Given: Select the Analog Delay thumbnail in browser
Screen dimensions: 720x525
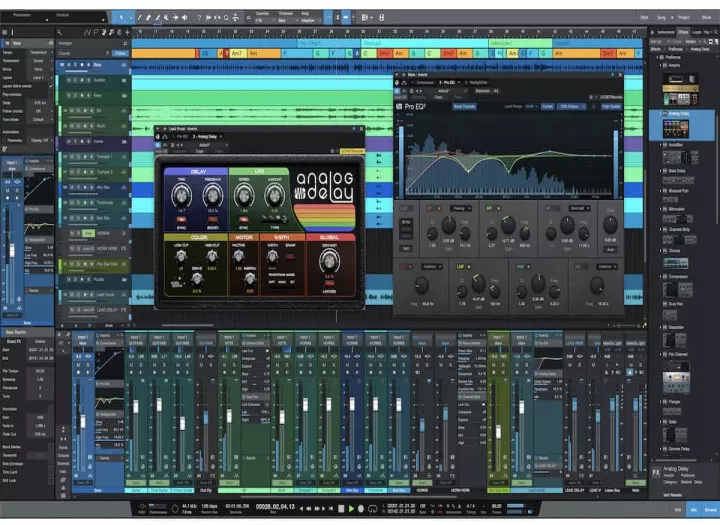Looking at the screenshot, I should (x=675, y=129).
